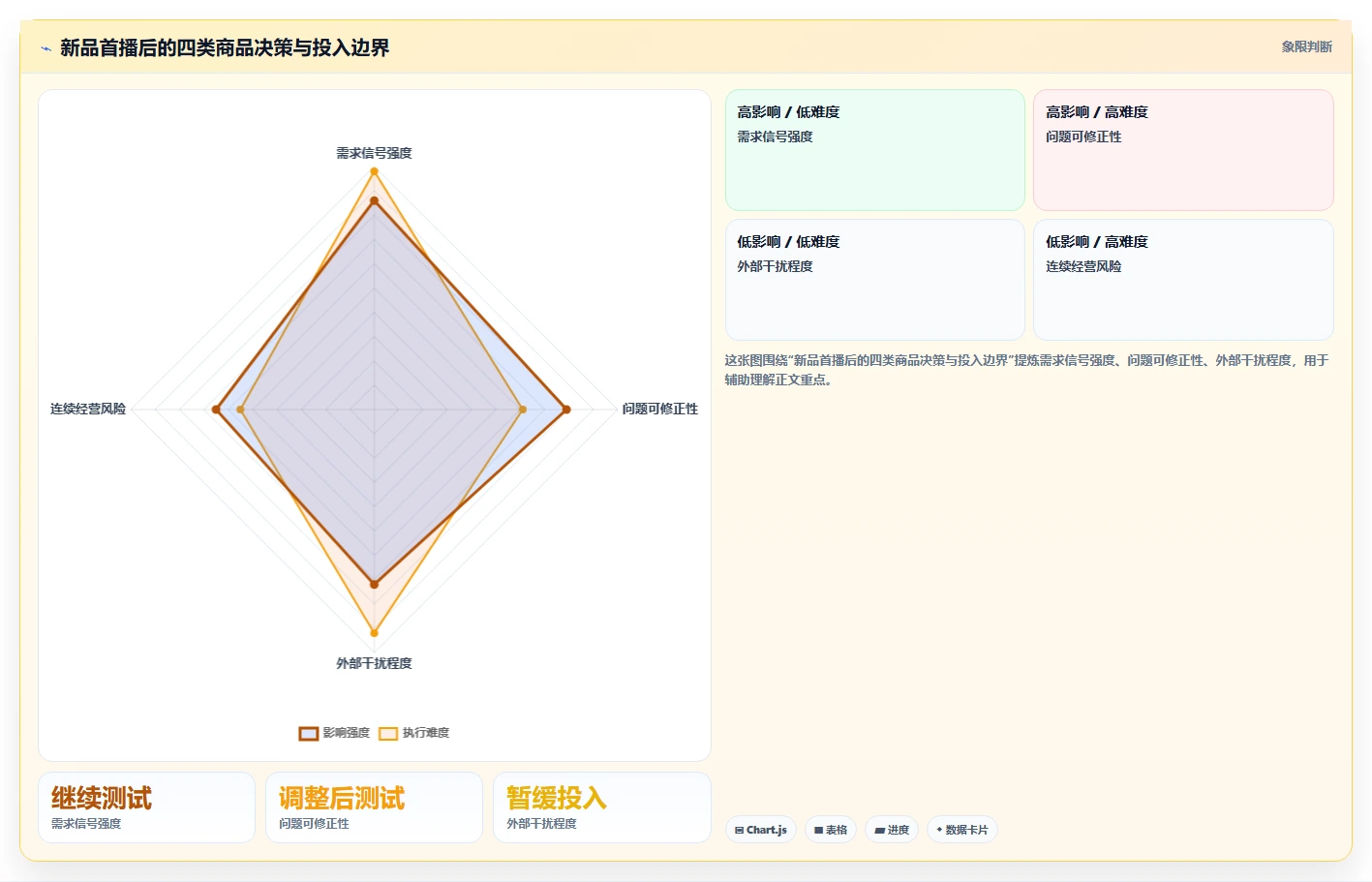Screen dimensions: 1372x882
Task: Click 问题可修正性 subtitle under 调整后测试
Action: click(314, 824)
